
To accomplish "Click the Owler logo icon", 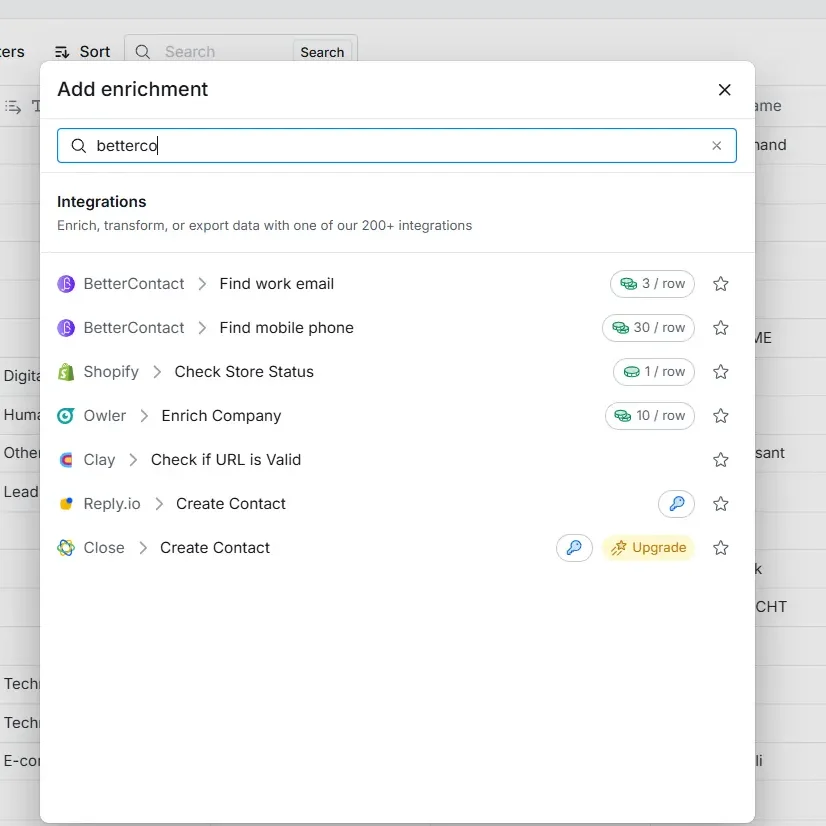I will pos(66,416).
